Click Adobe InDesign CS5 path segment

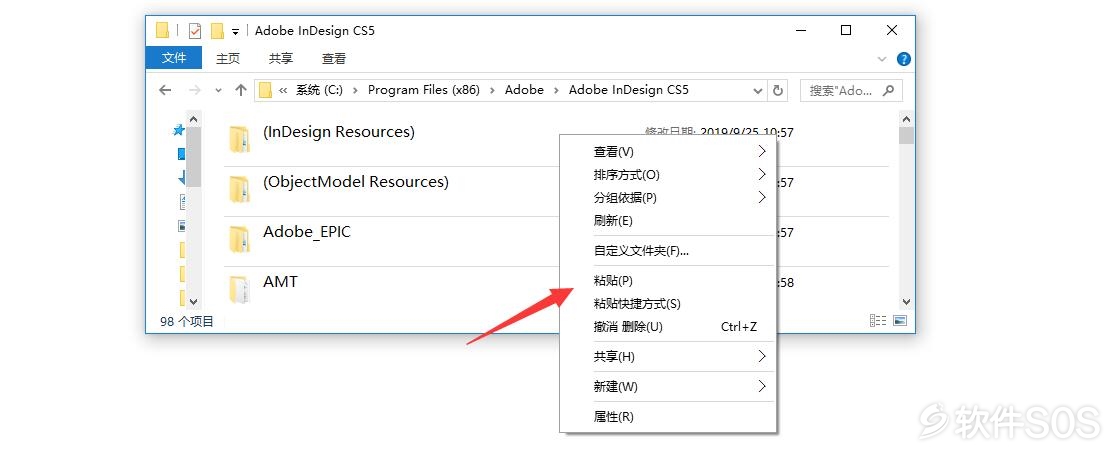pos(629,90)
